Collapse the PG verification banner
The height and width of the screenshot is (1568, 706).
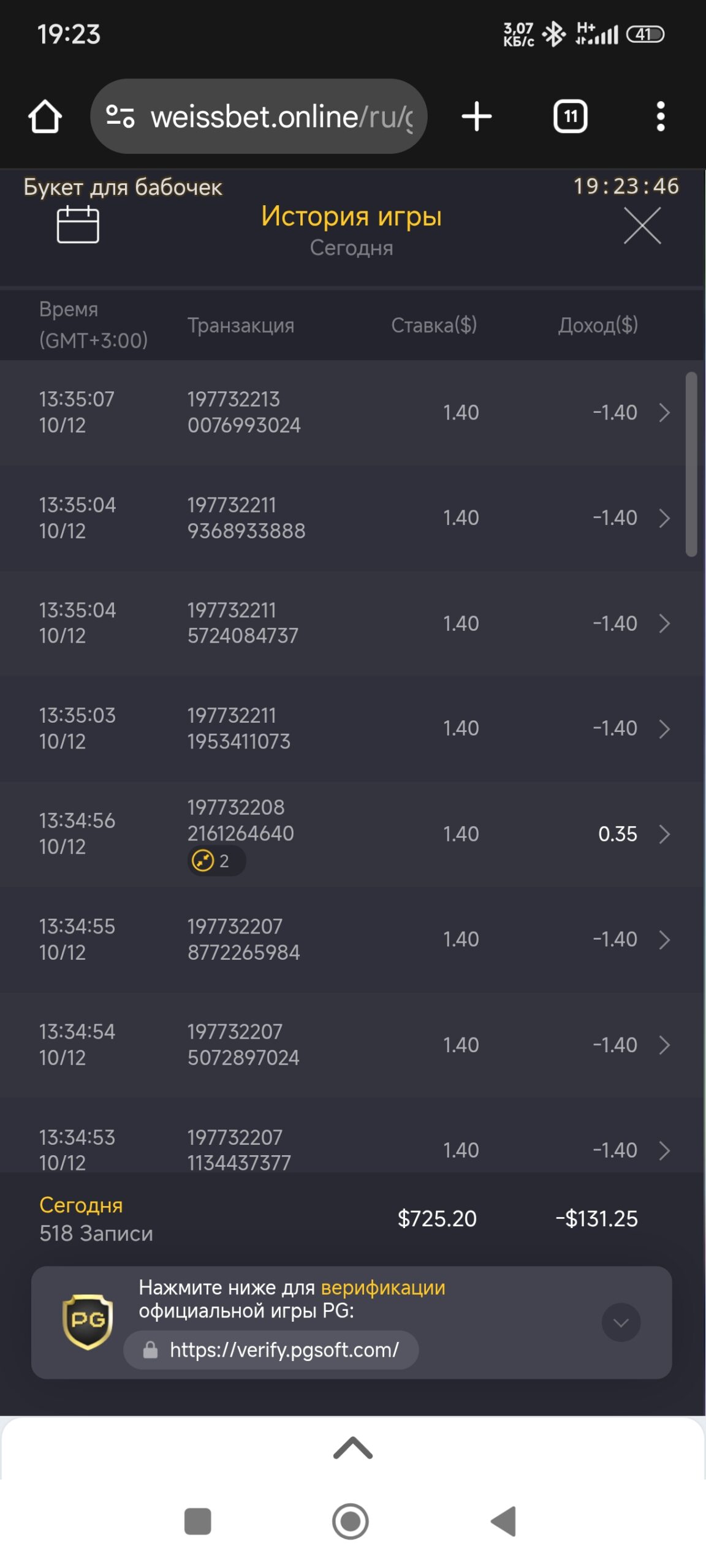[621, 1322]
